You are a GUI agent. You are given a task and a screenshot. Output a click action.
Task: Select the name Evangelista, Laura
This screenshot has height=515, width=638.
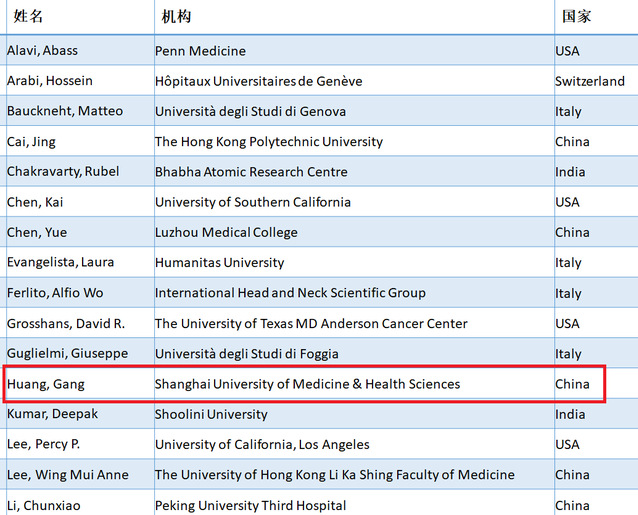[61, 263]
